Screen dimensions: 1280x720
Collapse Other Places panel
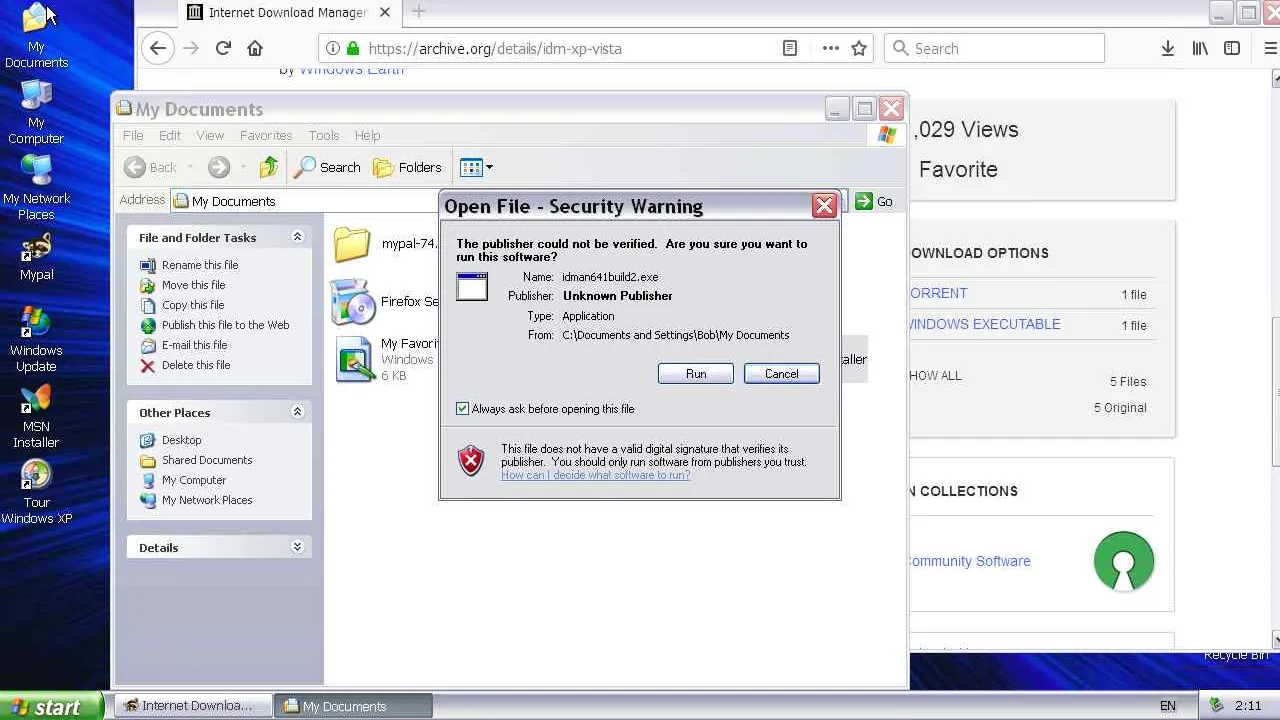point(297,412)
